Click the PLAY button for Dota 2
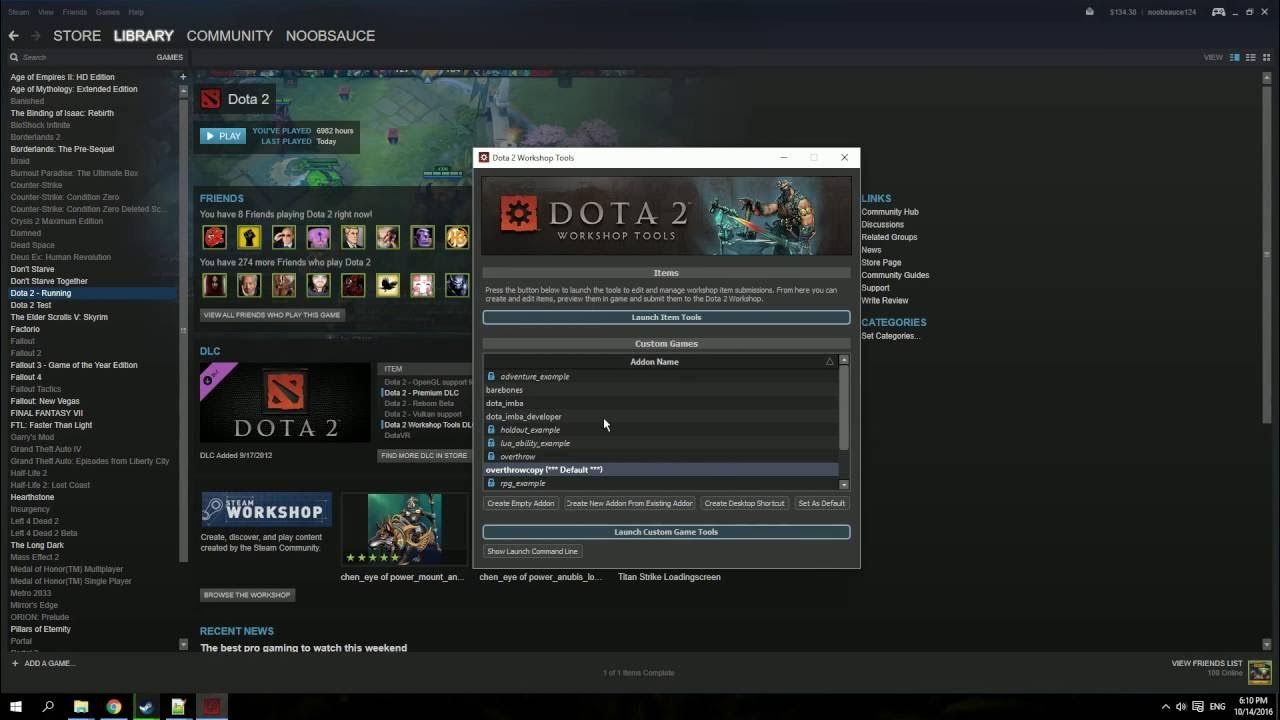The image size is (1280, 720). (x=222, y=136)
